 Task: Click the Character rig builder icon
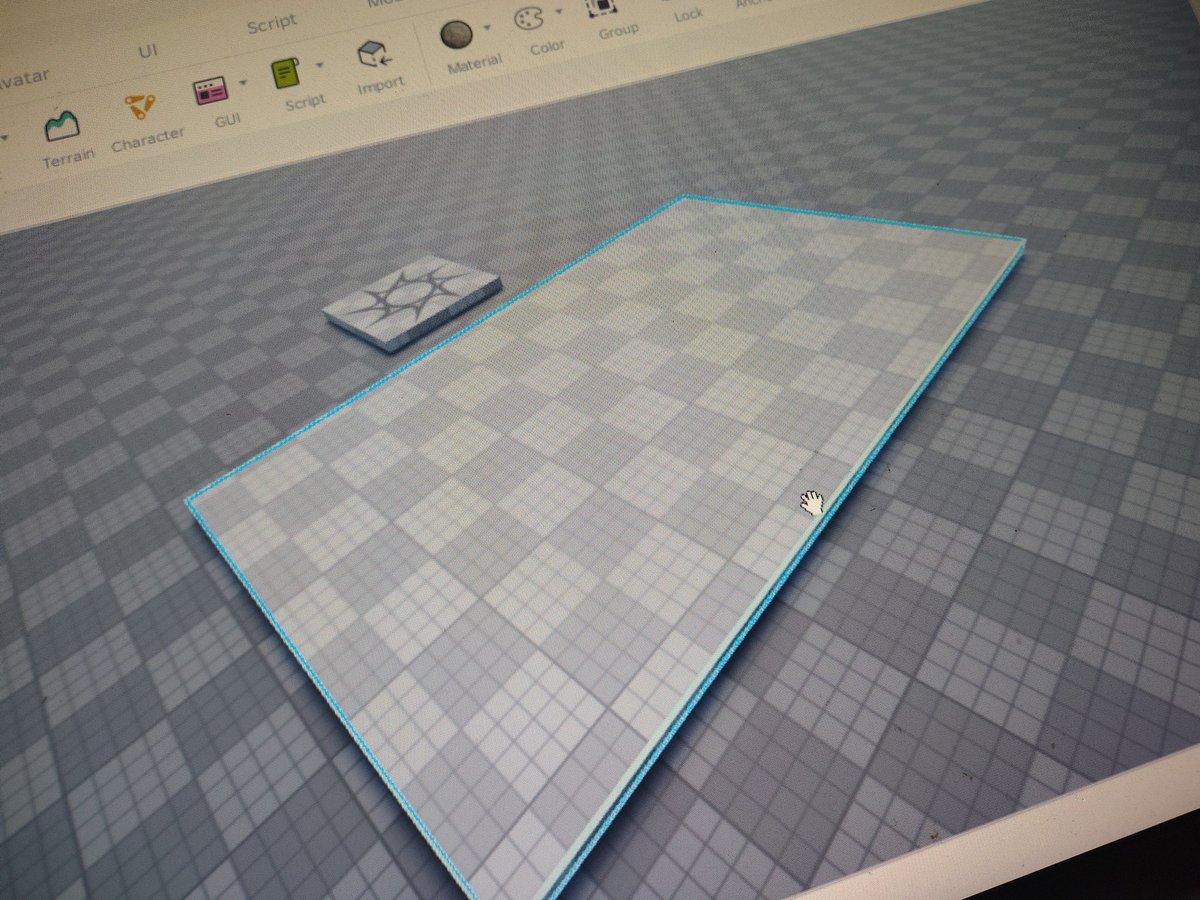pyautogui.click(x=139, y=107)
